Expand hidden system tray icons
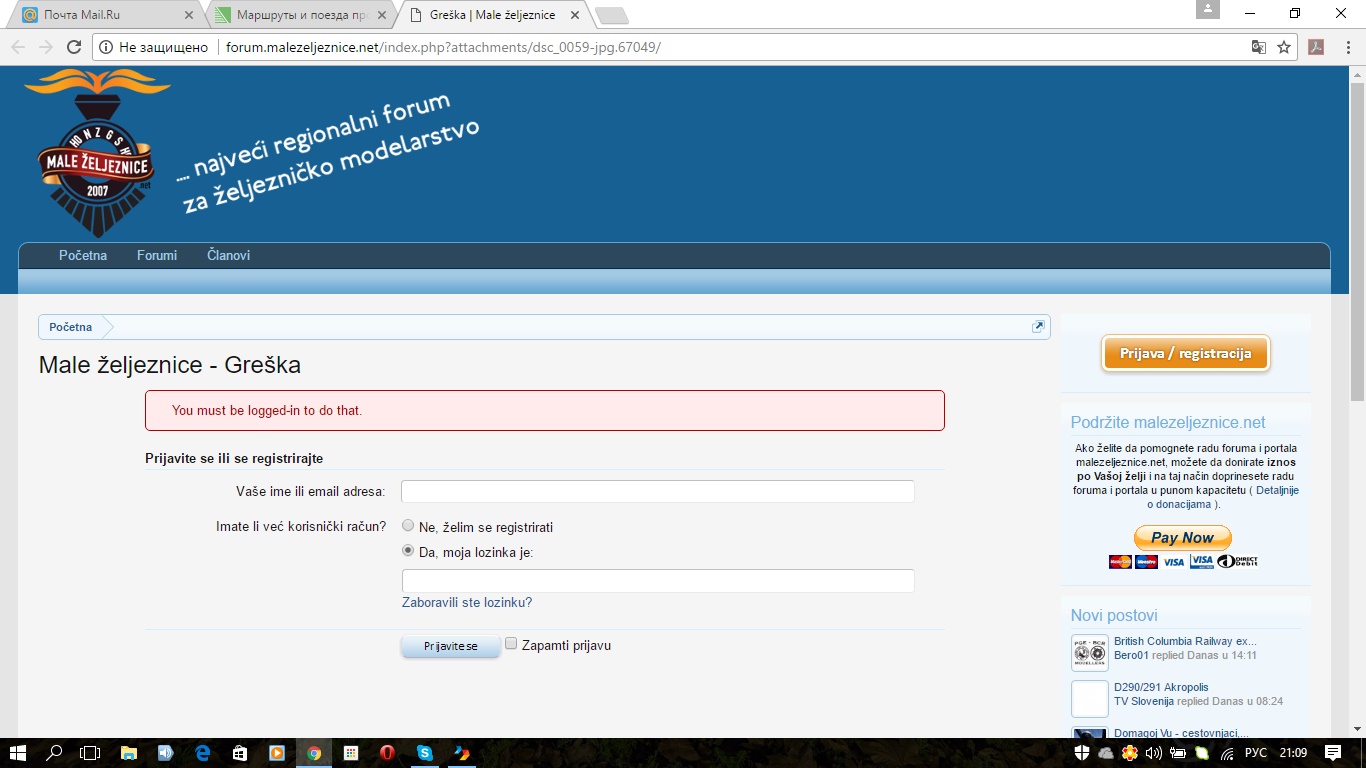 coord(1062,753)
